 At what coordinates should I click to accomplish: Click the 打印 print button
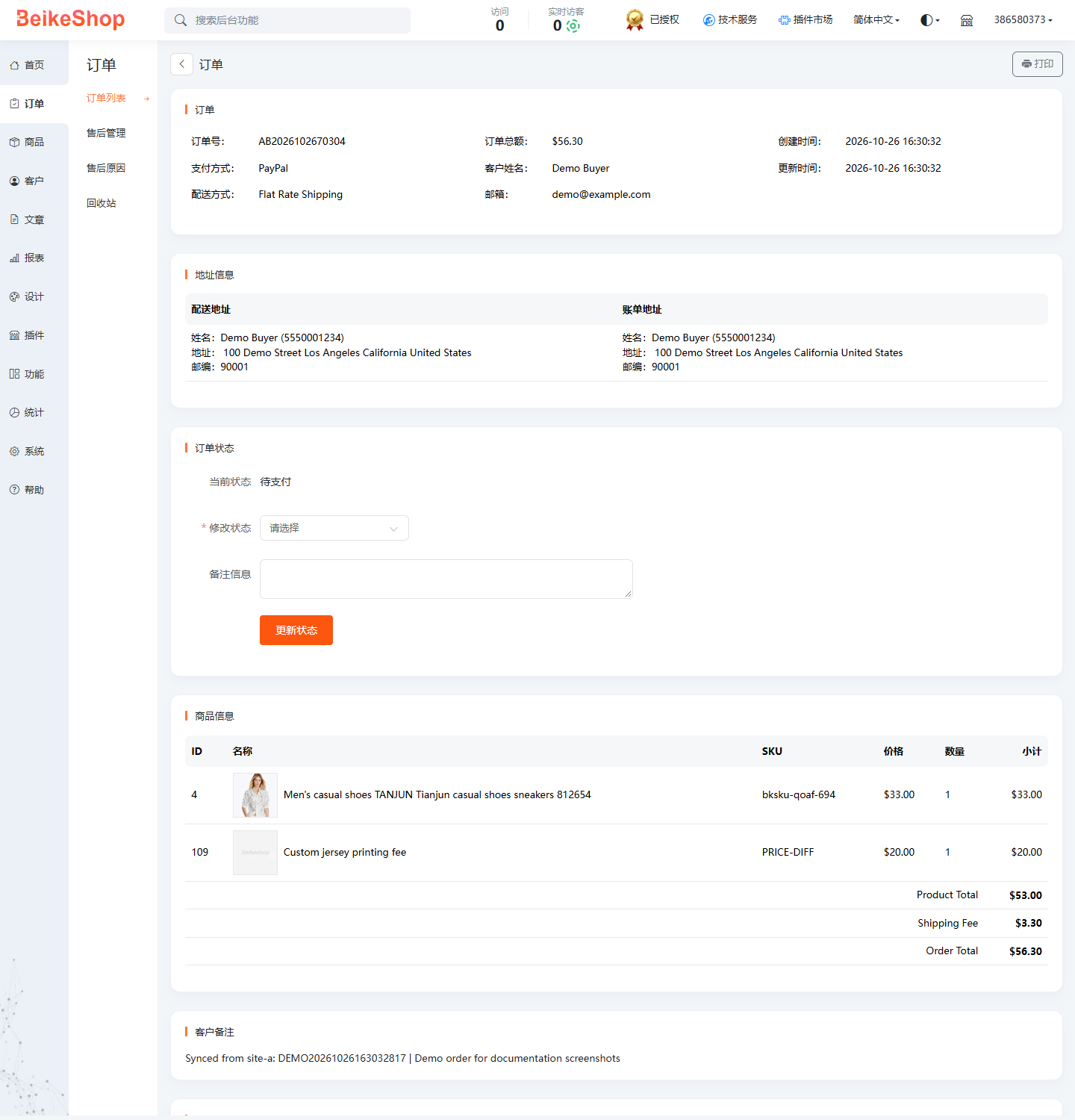click(x=1038, y=64)
